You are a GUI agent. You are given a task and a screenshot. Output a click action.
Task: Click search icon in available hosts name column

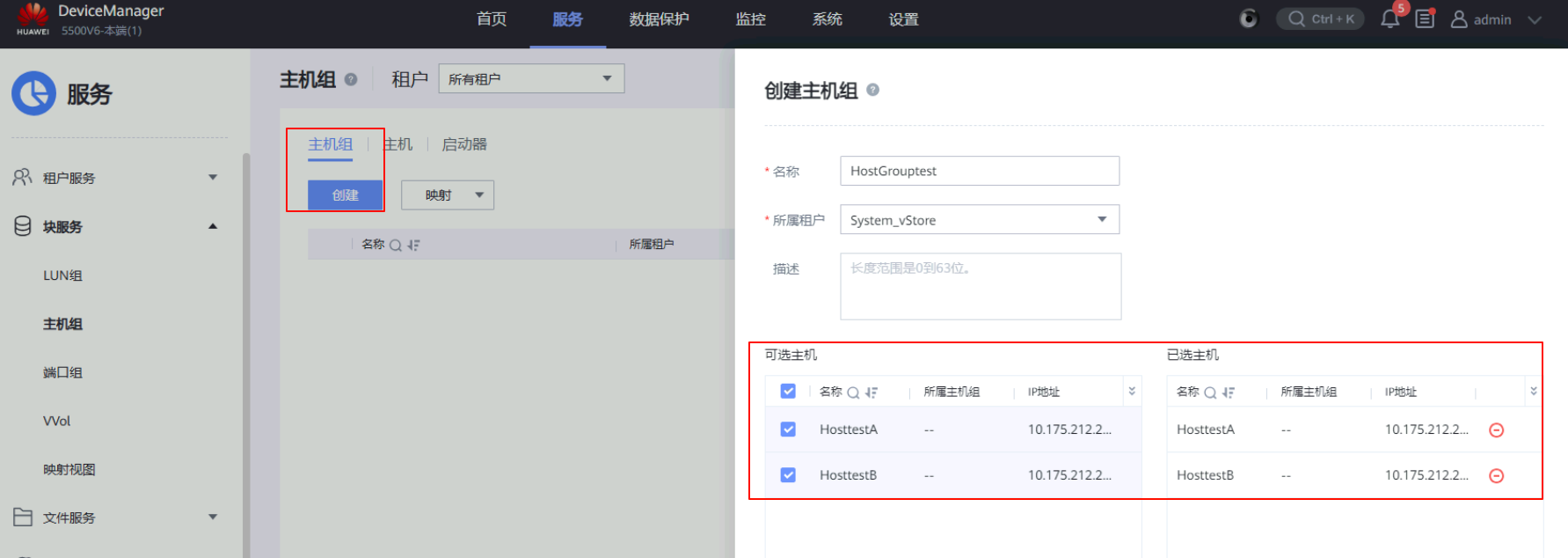[x=853, y=393]
